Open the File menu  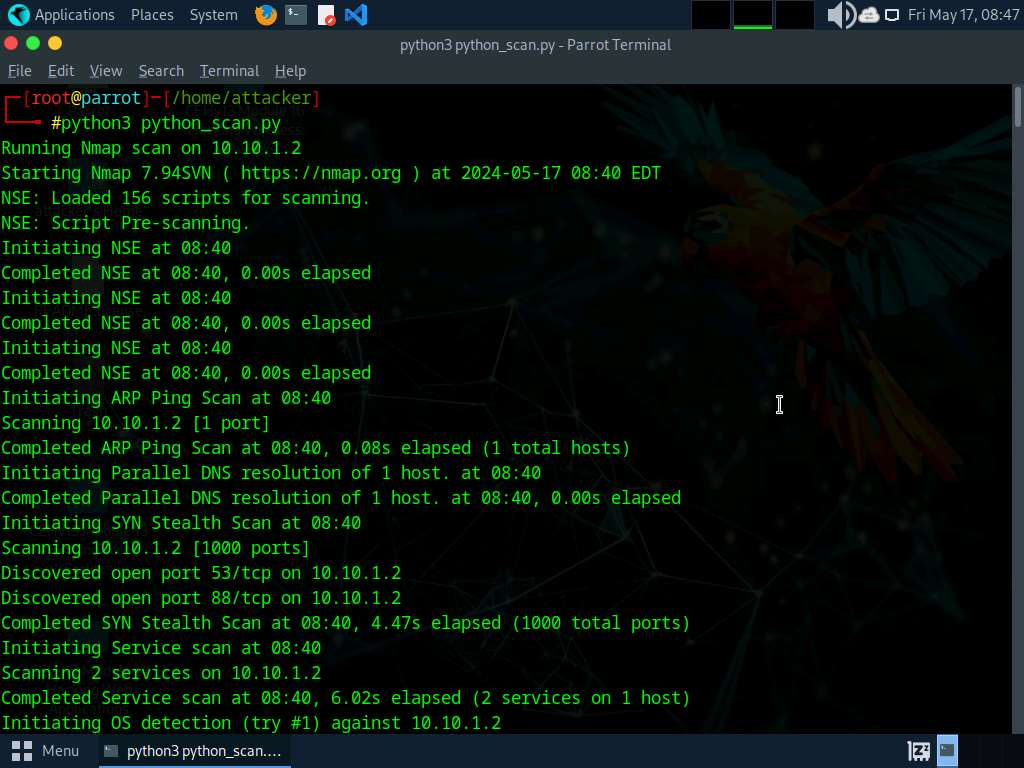click(x=20, y=71)
